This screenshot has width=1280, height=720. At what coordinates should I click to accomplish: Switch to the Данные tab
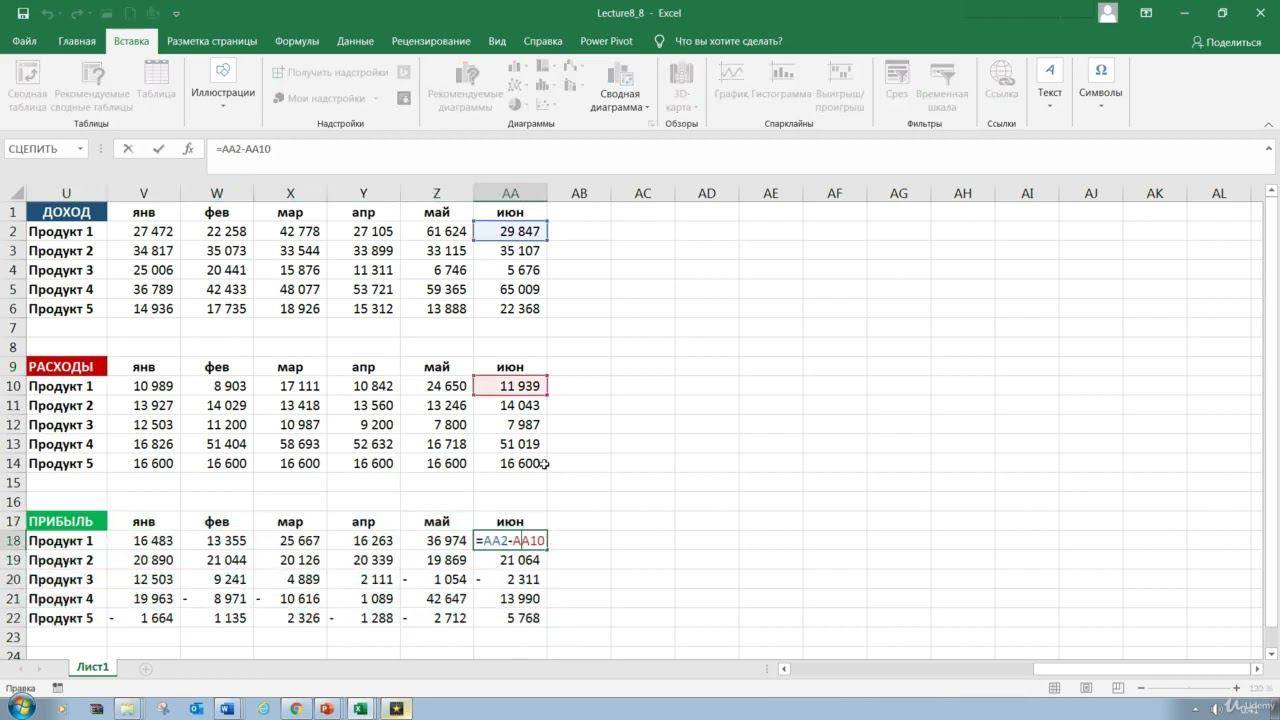355,41
